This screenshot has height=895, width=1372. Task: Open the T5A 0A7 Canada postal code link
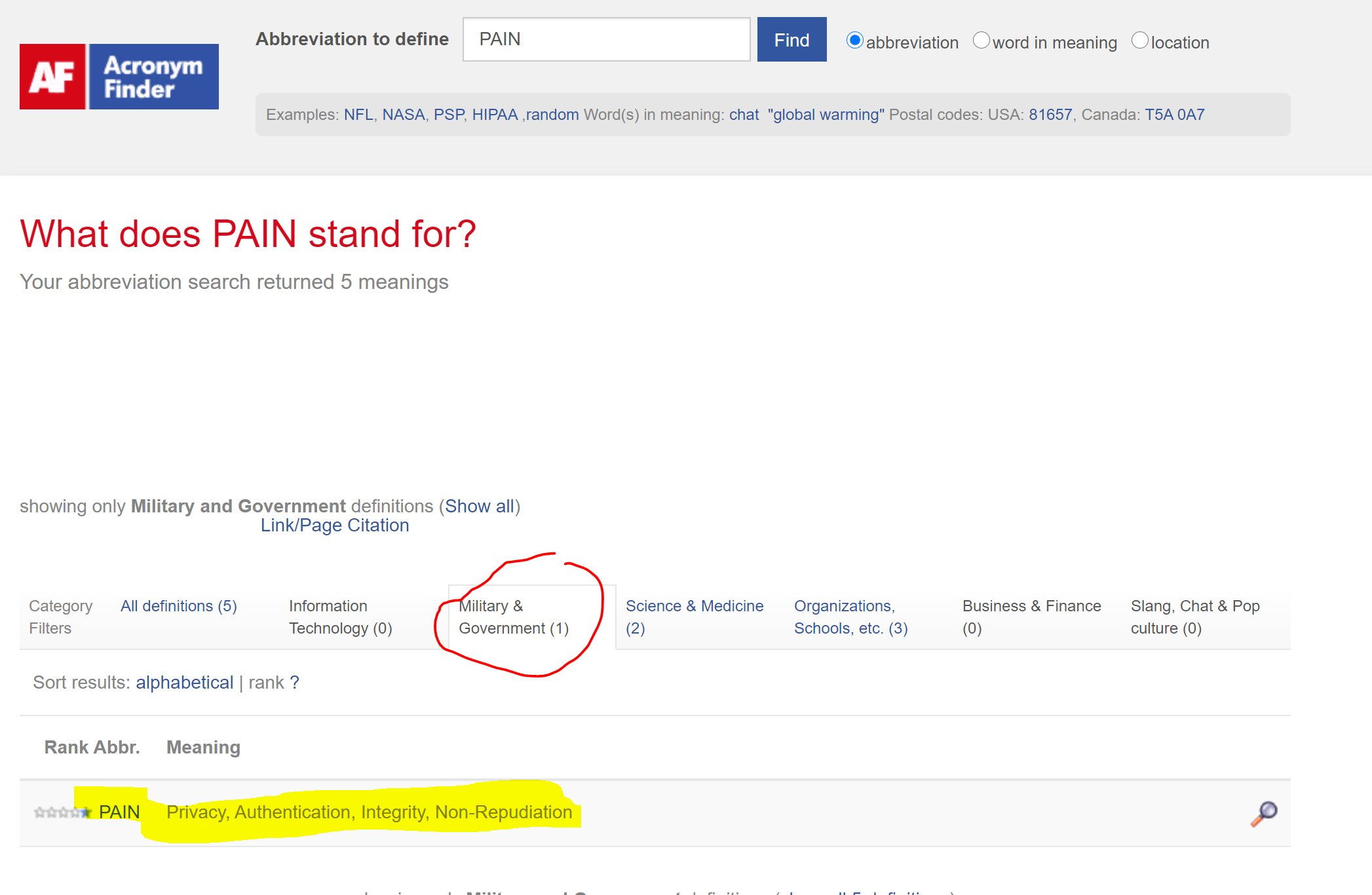click(x=1174, y=115)
